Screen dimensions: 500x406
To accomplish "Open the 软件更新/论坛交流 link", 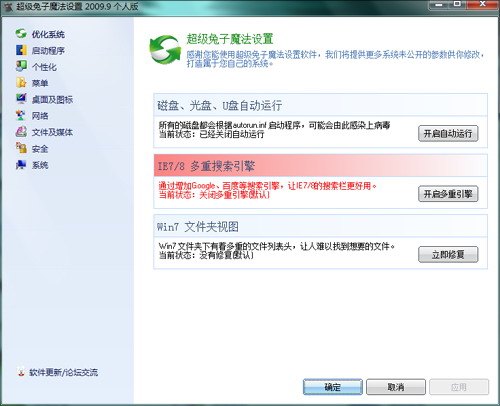I will (63, 372).
